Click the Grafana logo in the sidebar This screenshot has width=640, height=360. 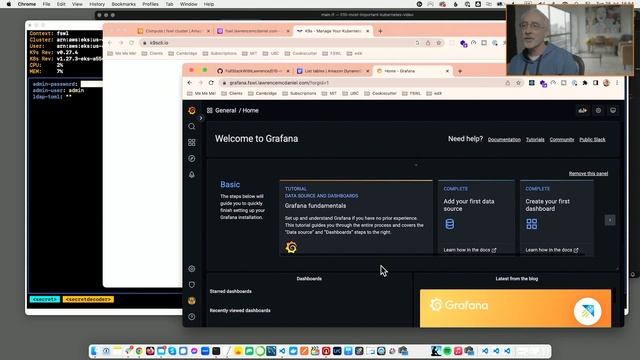(x=192, y=111)
